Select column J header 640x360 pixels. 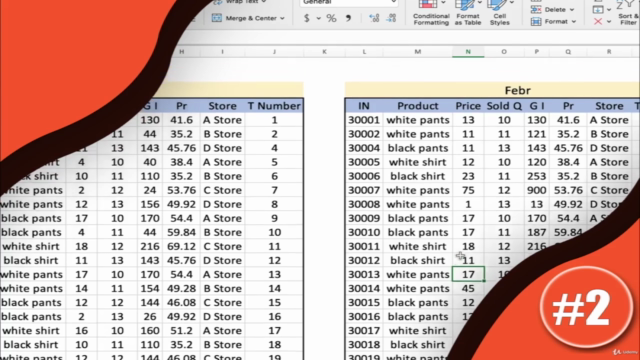pyautogui.click(x=274, y=52)
